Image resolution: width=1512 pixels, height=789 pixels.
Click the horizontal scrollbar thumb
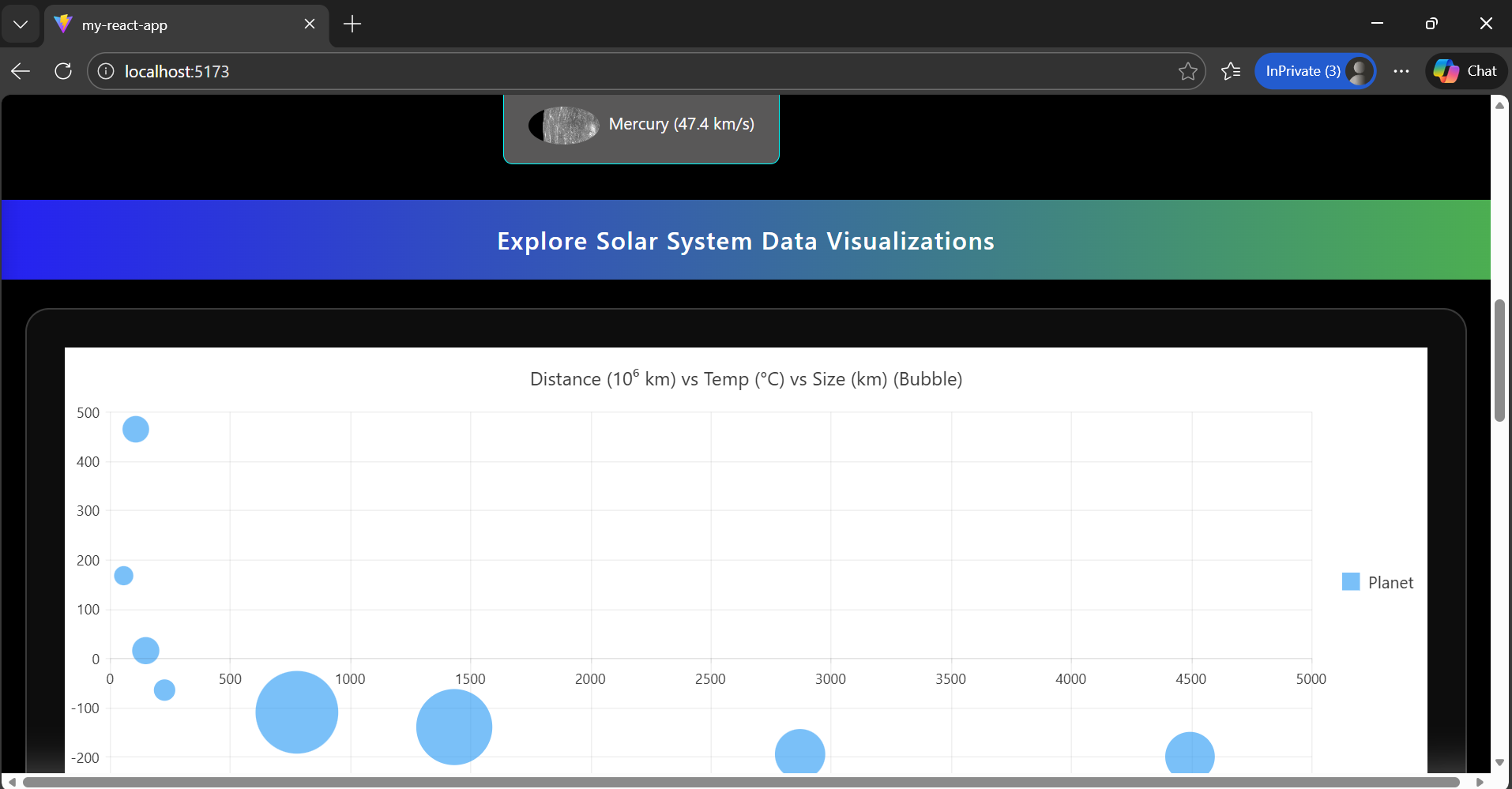coord(741,782)
